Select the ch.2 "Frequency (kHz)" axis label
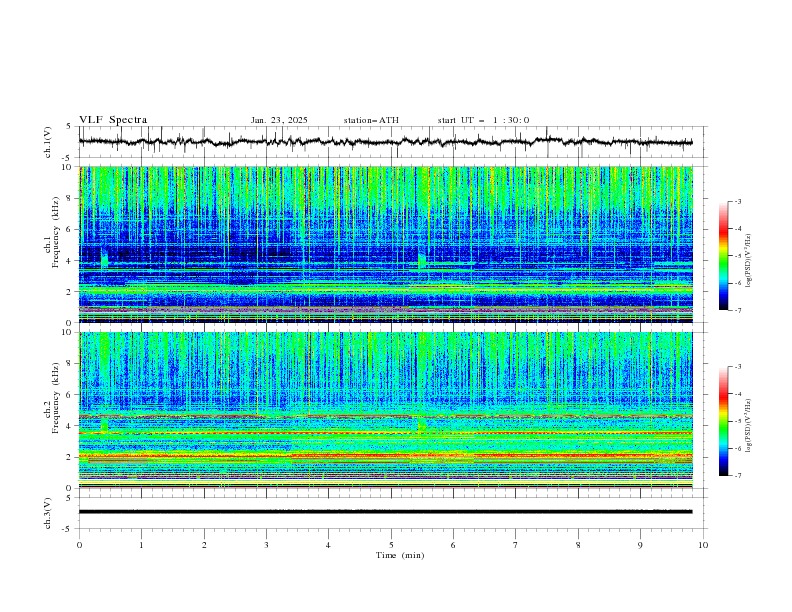 (57, 398)
